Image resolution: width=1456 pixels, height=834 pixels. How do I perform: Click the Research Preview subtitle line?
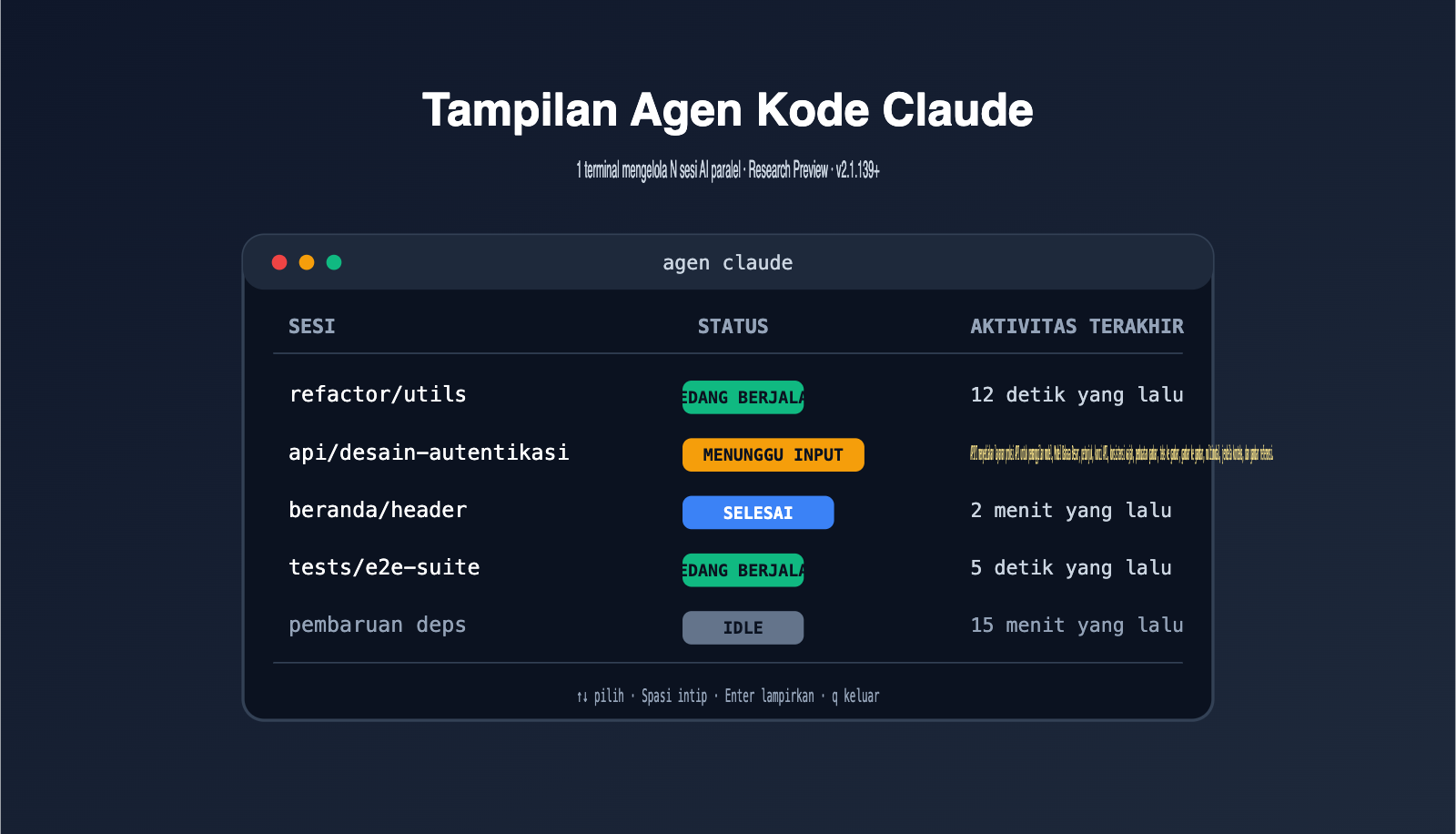728,170
